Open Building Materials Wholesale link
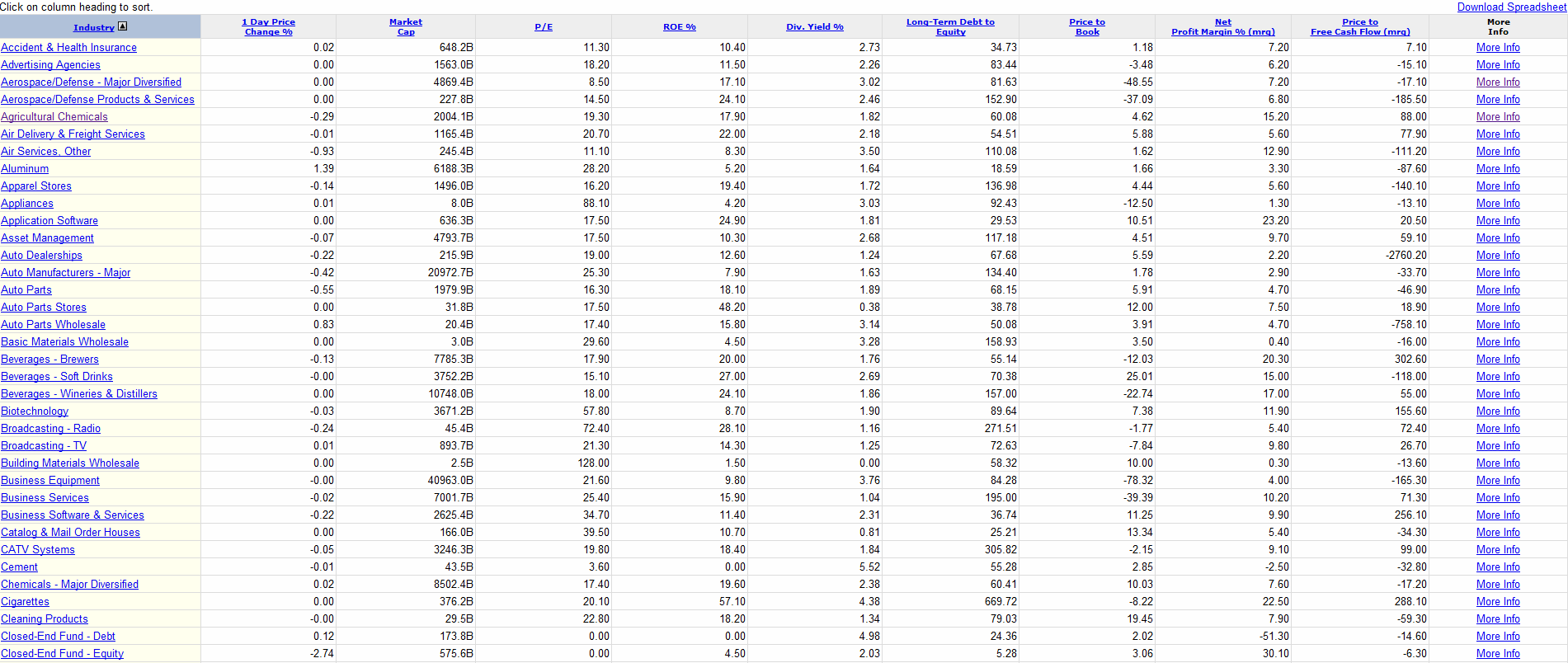This screenshot has width=1568, height=663. point(70,463)
